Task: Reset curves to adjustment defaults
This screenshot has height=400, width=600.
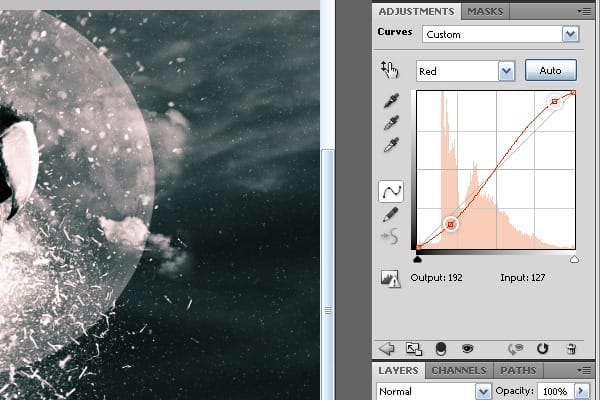Action: click(x=543, y=348)
